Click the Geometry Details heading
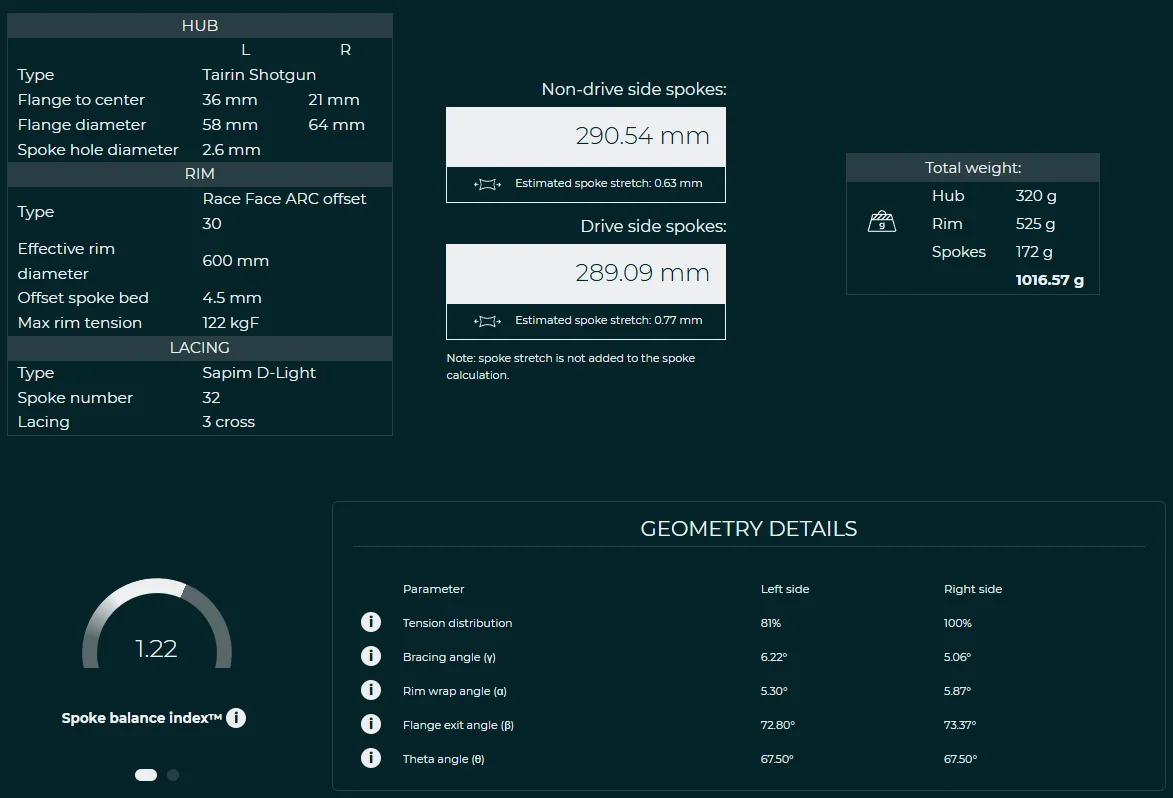Image resolution: width=1173 pixels, height=798 pixels. pos(748,529)
